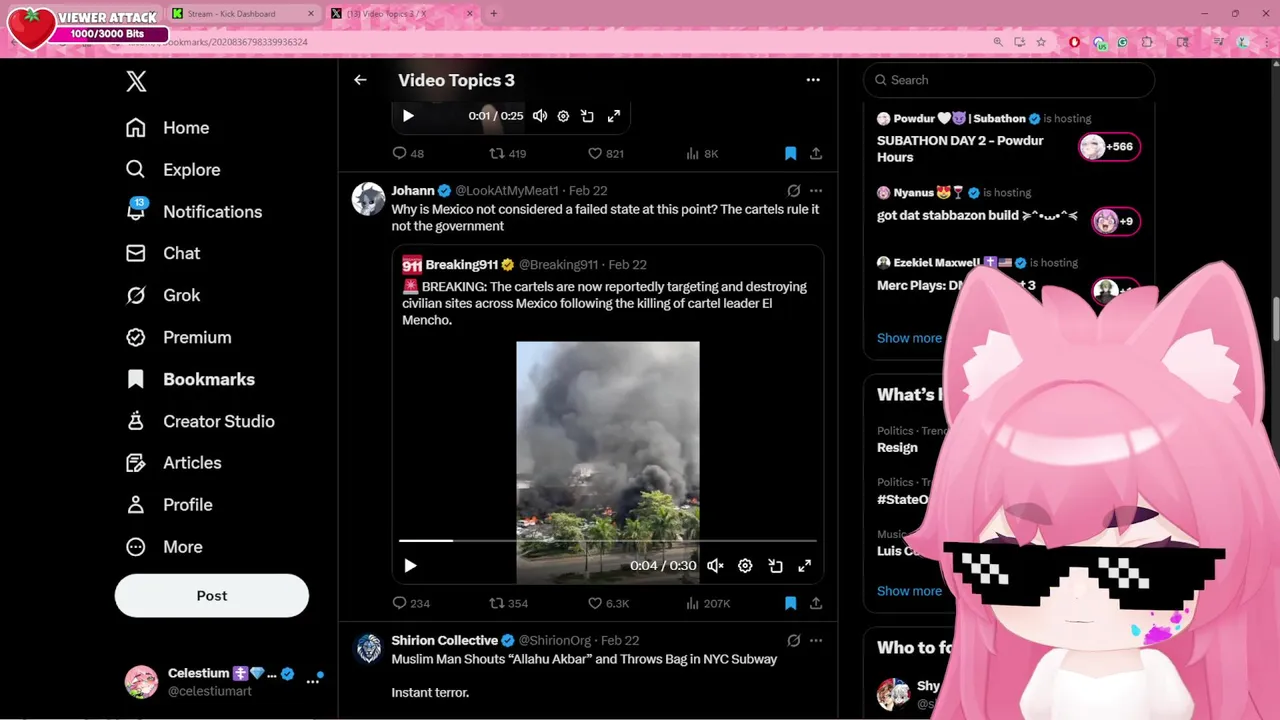Enter fullscreen on the Breaking911 video

pyautogui.click(x=804, y=566)
